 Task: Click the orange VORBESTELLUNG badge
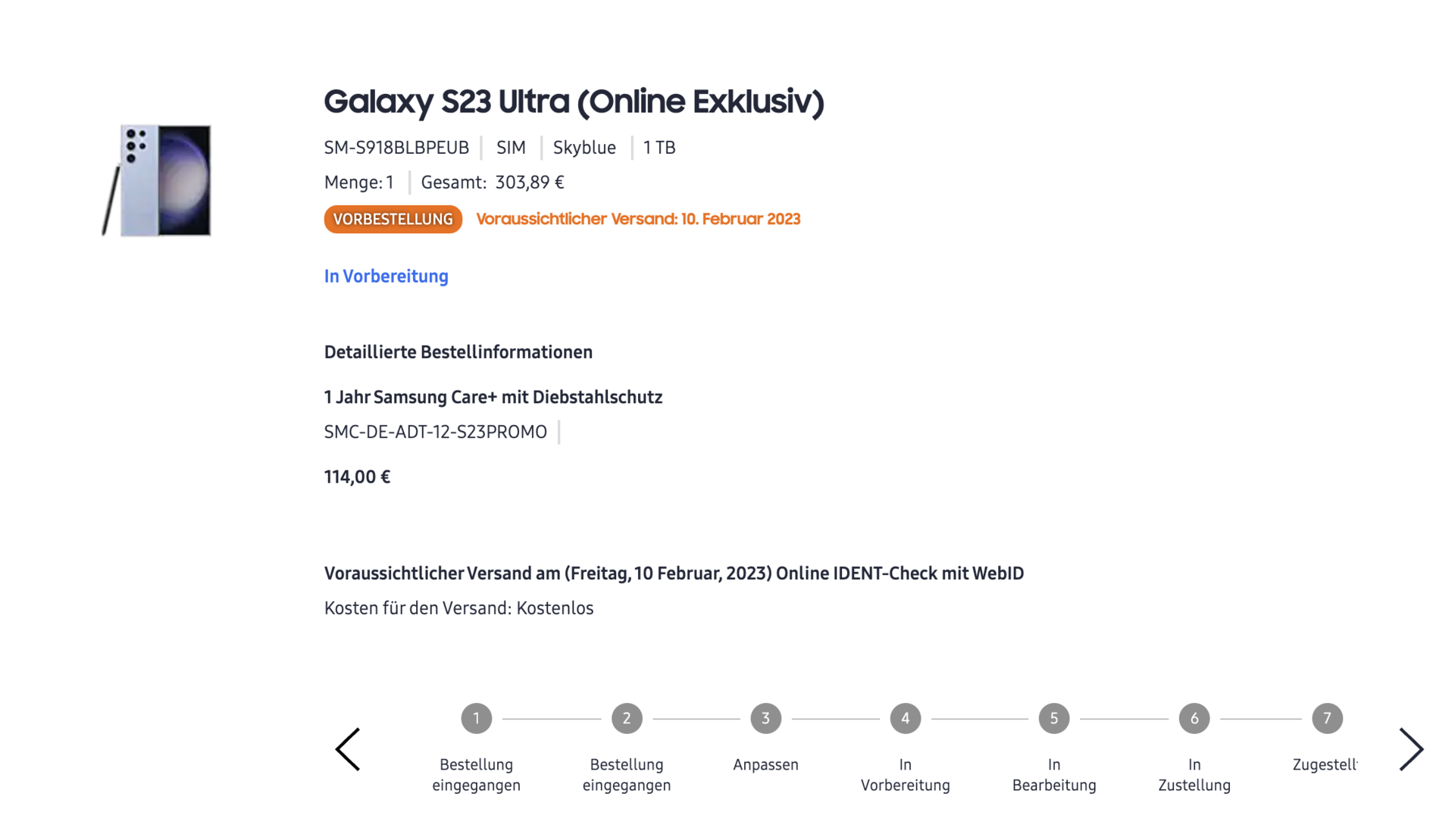(x=393, y=219)
